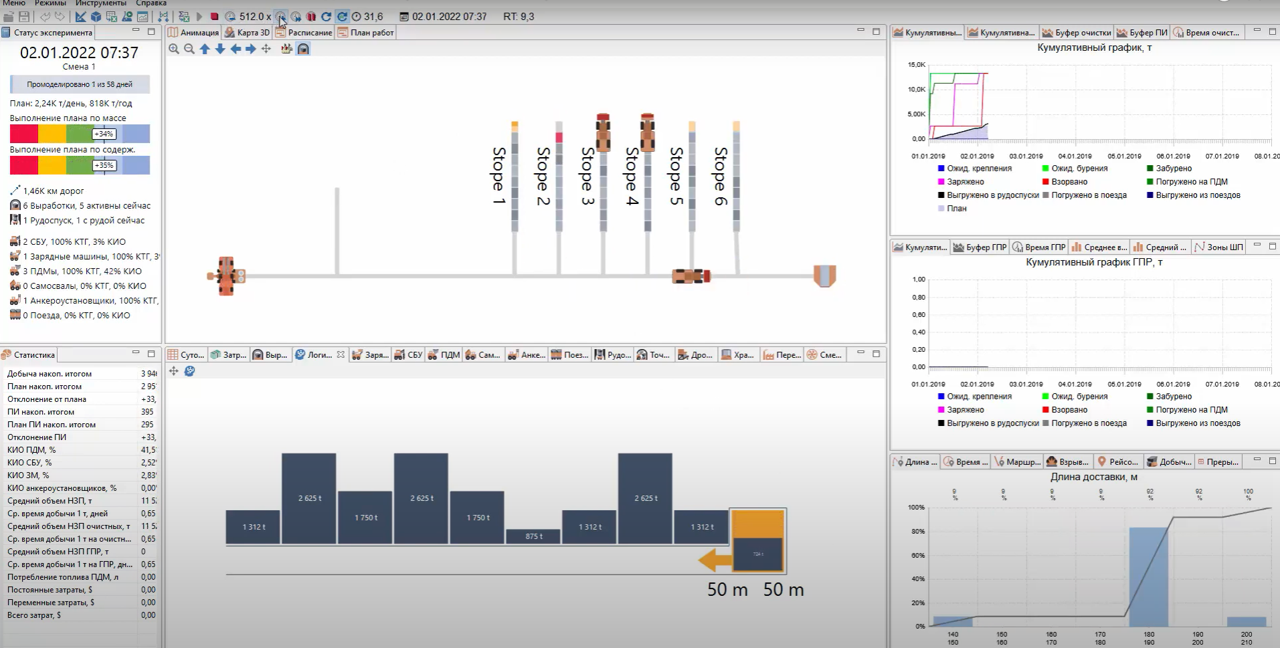Image resolution: width=1280 pixels, height=648 pixels.
Task: Click the 2 625 t bar in logistics chart
Action: click(308, 498)
